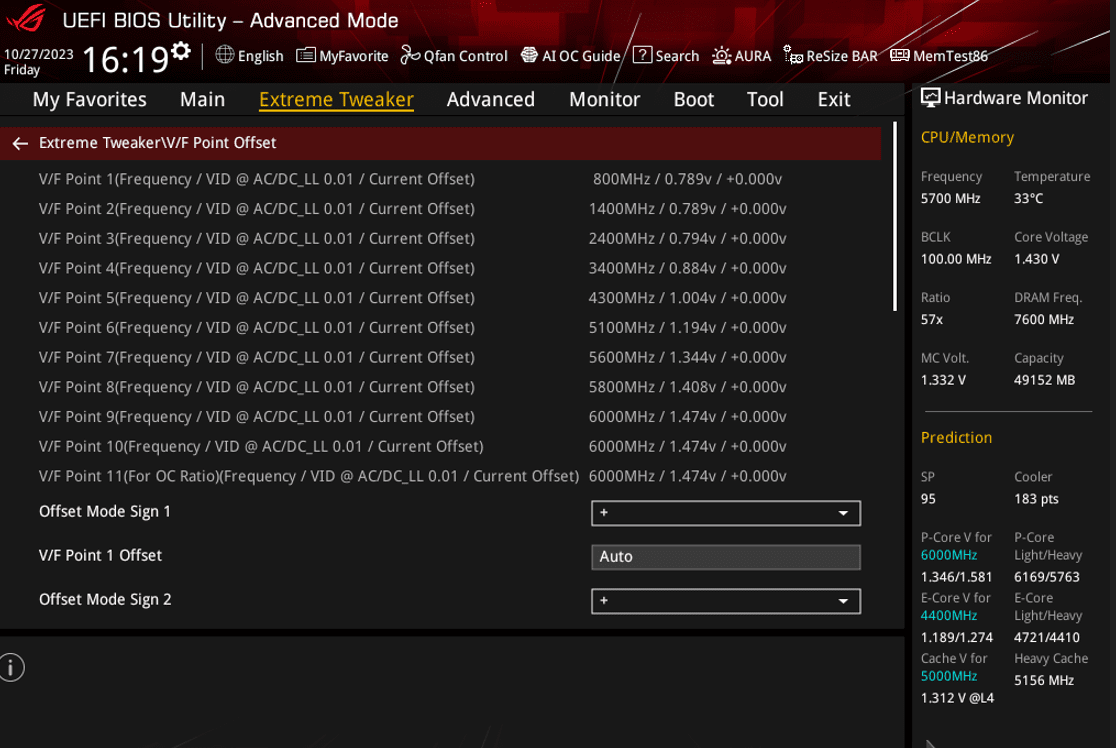Click the 4400MHz E-Core link
Image resolution: width=1116 pixels, height=748 pixels.
click(x=949, y=616)
